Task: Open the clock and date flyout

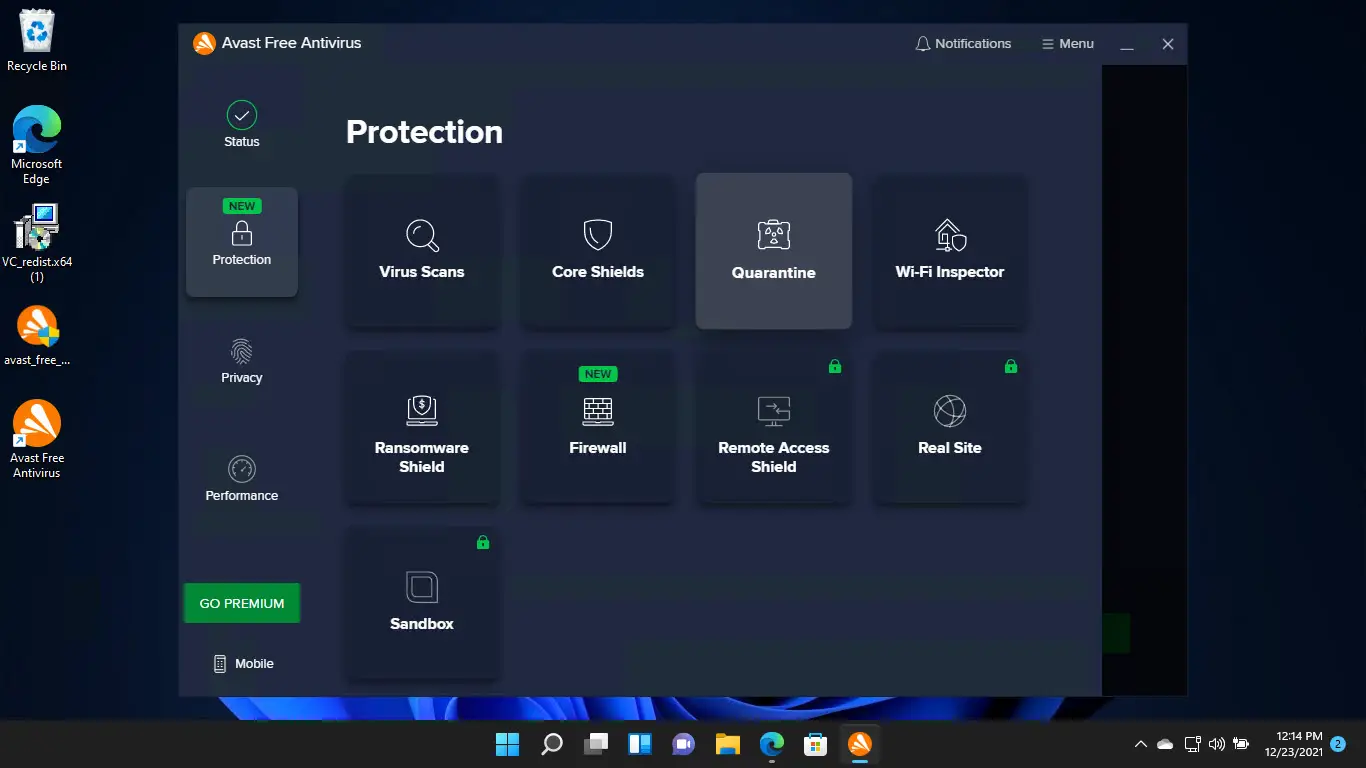Action: (1293, 744)
